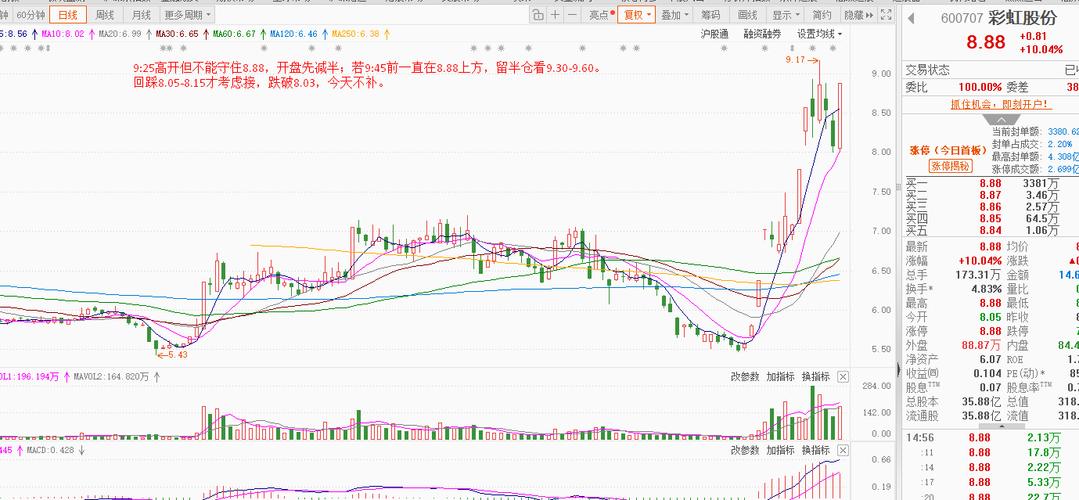Screen dimensions: 1079x500
Task: Click 改参数 in volume panel
Action: [x=745, y=377]
